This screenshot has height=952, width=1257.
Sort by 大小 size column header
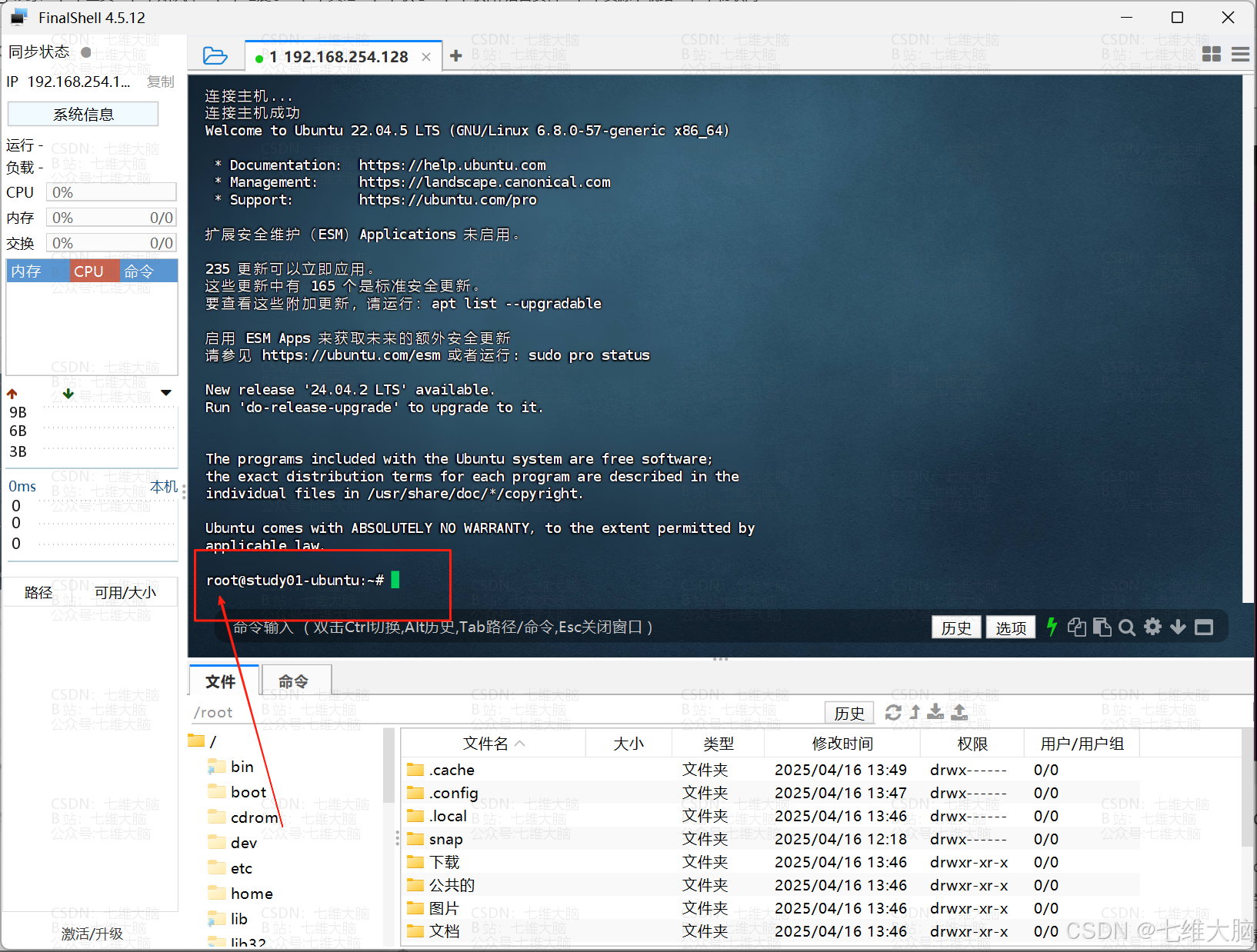pos(628,744)
